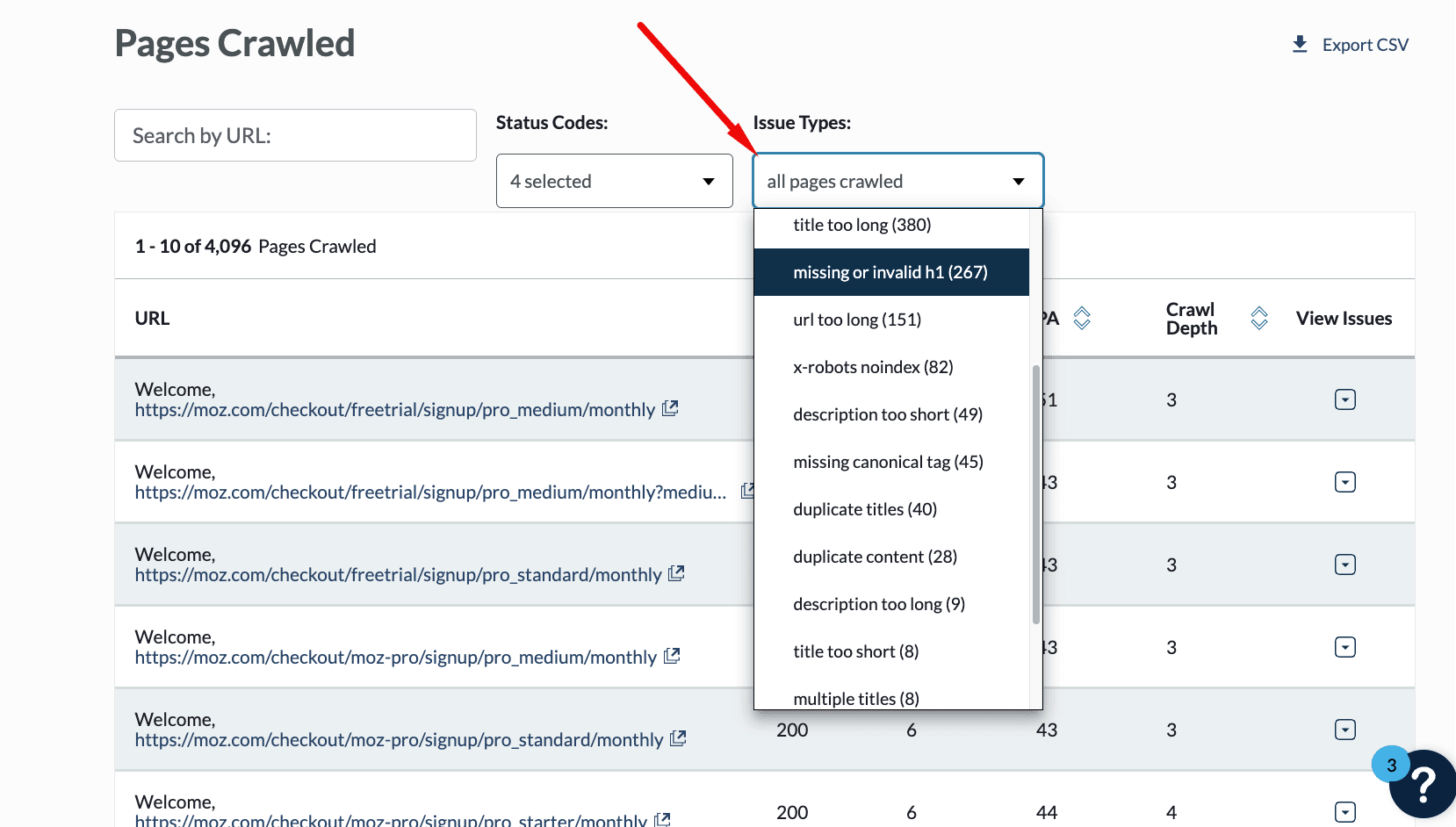Open the moz-pro pro_standard monthly checkout link
This screenshot has height=827, width=1456.
398,739
